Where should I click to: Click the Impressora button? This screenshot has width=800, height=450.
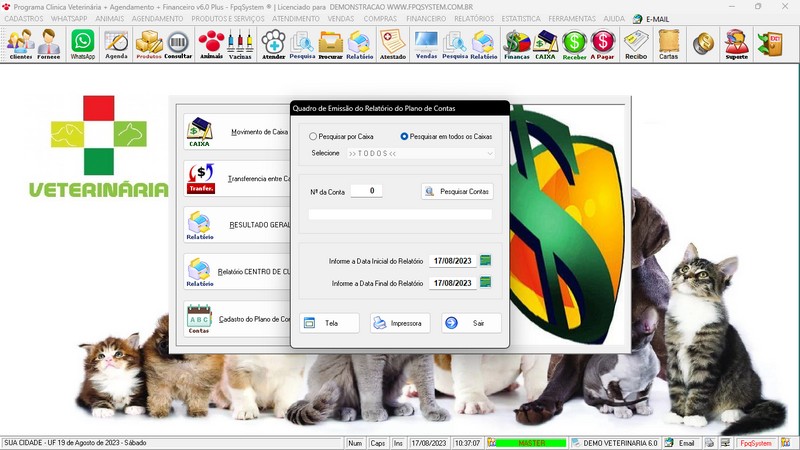(x=400, y=323)
